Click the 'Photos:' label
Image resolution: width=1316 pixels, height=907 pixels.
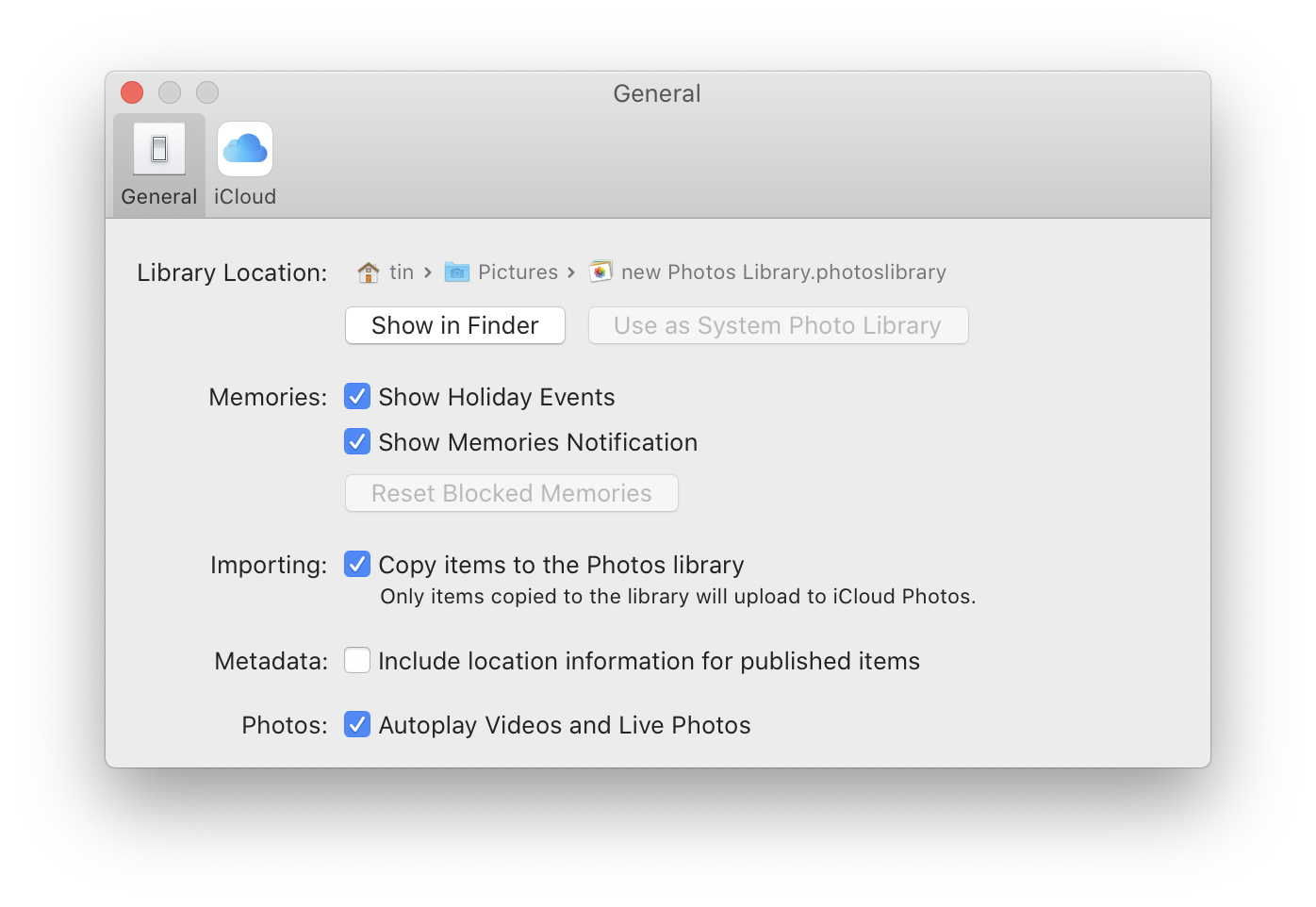(285, 725)
